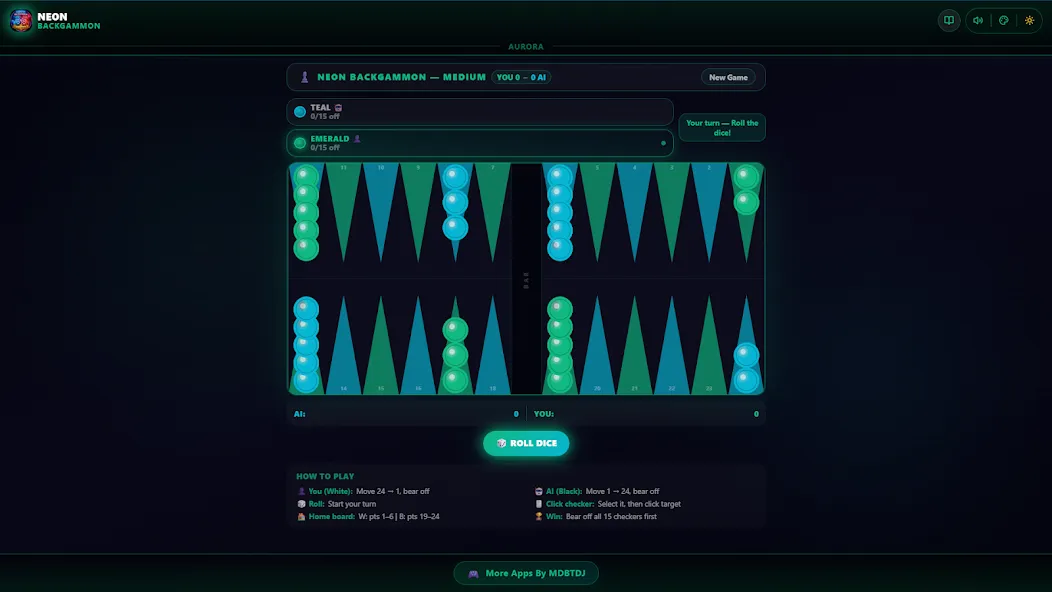
Task: Click the AI: 0 counter
Action: (406, 414)
